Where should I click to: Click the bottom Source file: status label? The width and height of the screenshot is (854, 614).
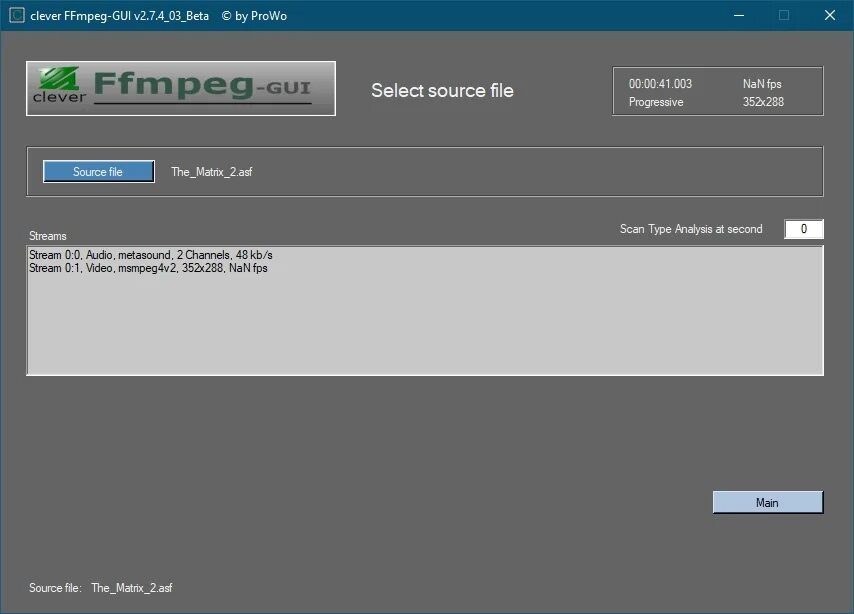tap(55, 588)
